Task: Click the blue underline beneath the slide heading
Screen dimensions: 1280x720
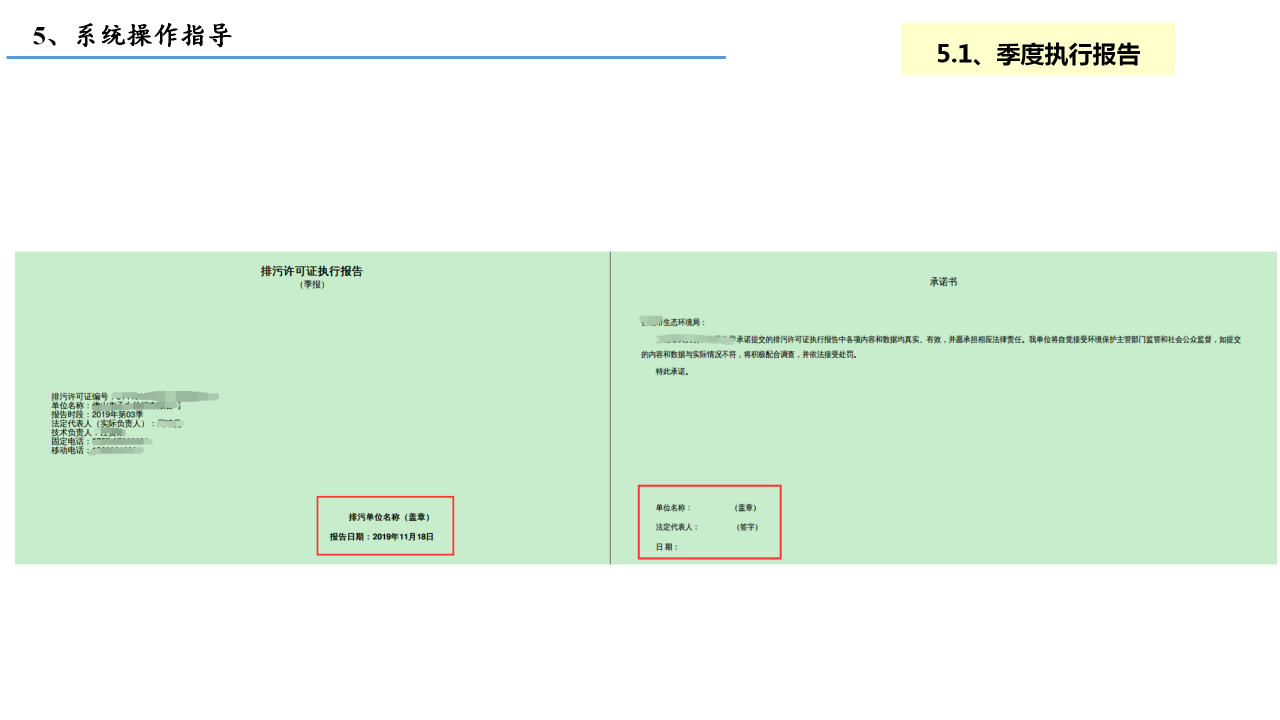Action: (x=366, y=58)
